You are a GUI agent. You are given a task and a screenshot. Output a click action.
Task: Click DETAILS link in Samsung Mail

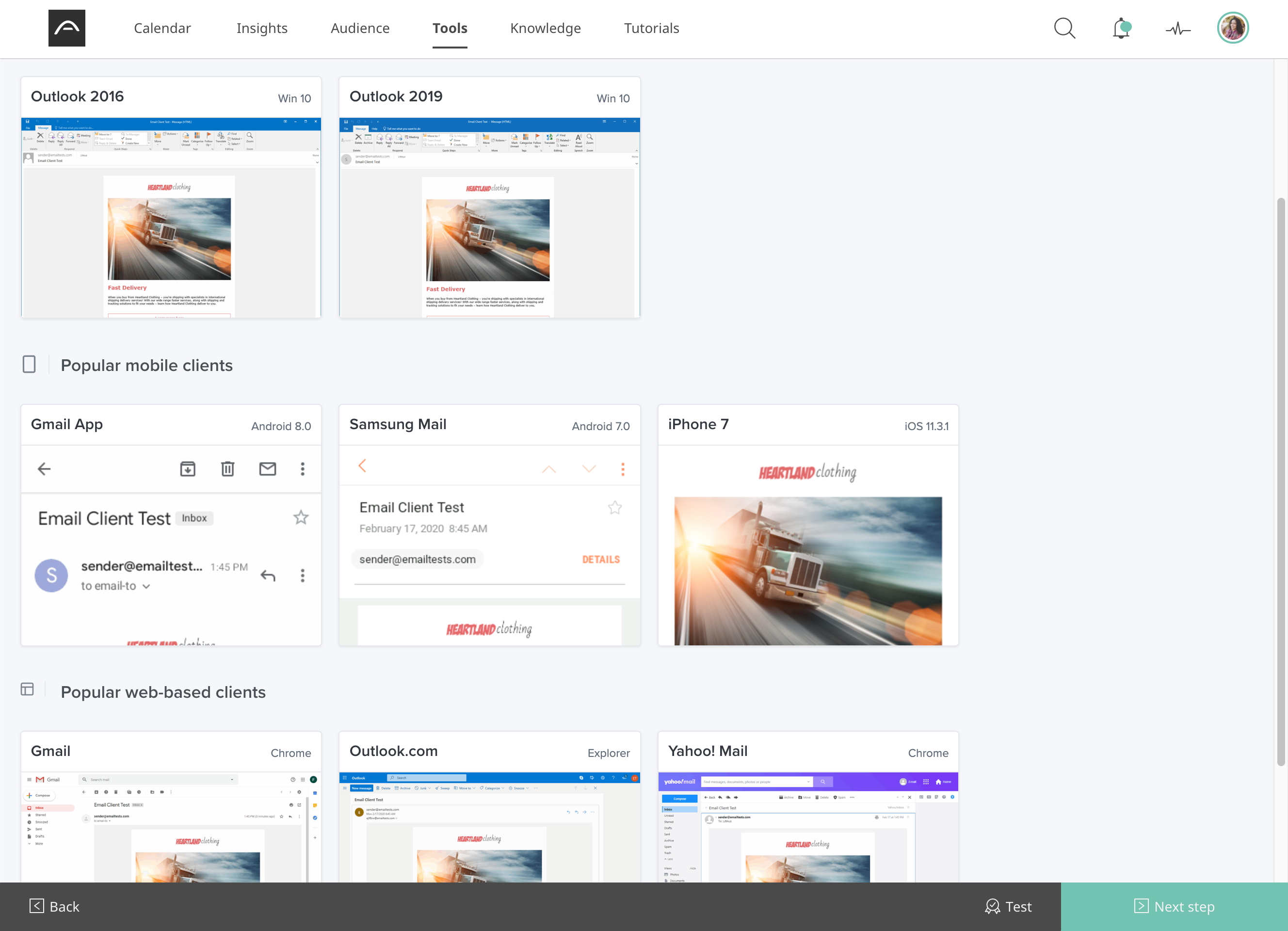[601, 559]
